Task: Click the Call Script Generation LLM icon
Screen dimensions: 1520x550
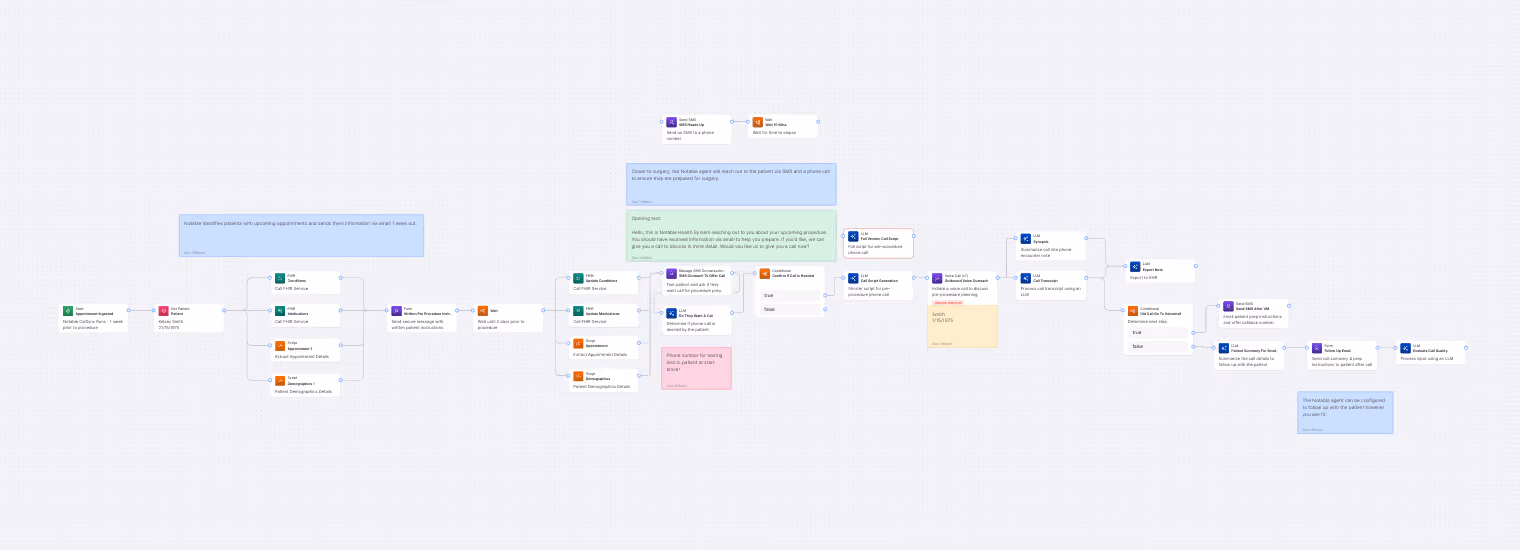Action: pos(853,278)
